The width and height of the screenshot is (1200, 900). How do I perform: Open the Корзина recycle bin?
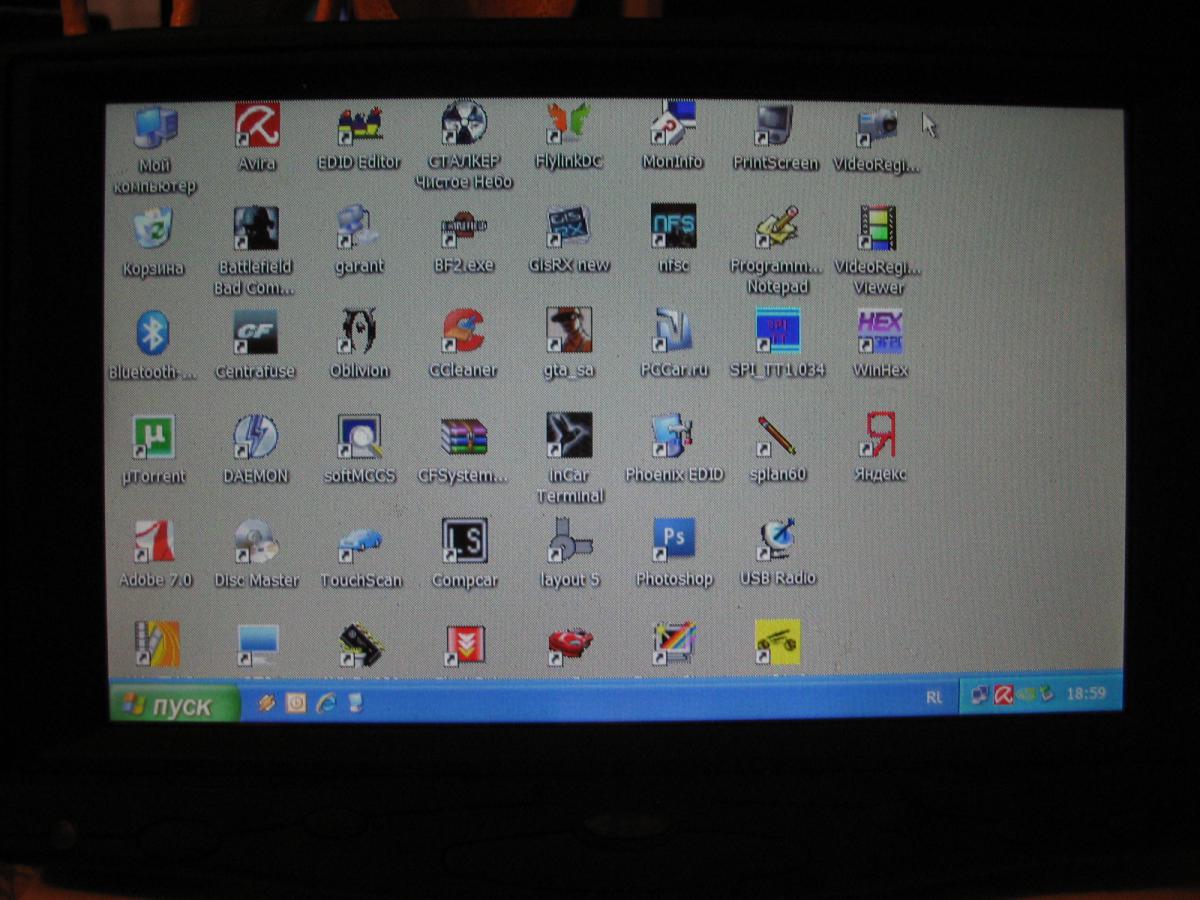(x=153, y=230)
